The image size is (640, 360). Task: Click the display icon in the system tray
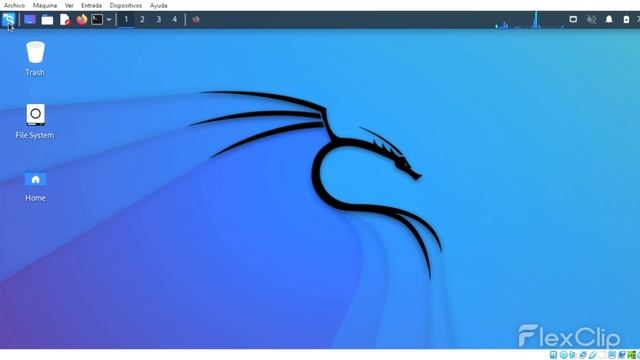(x=573, y=19)
